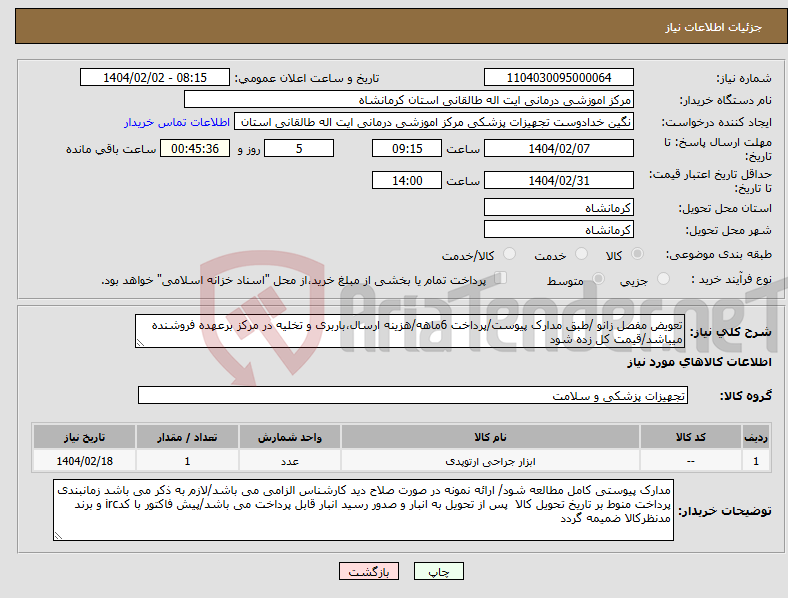Click the تاریخ نیاز column header
Image resolution: width=788 pixels, height=598 pixels.
(x=84, y=437)
